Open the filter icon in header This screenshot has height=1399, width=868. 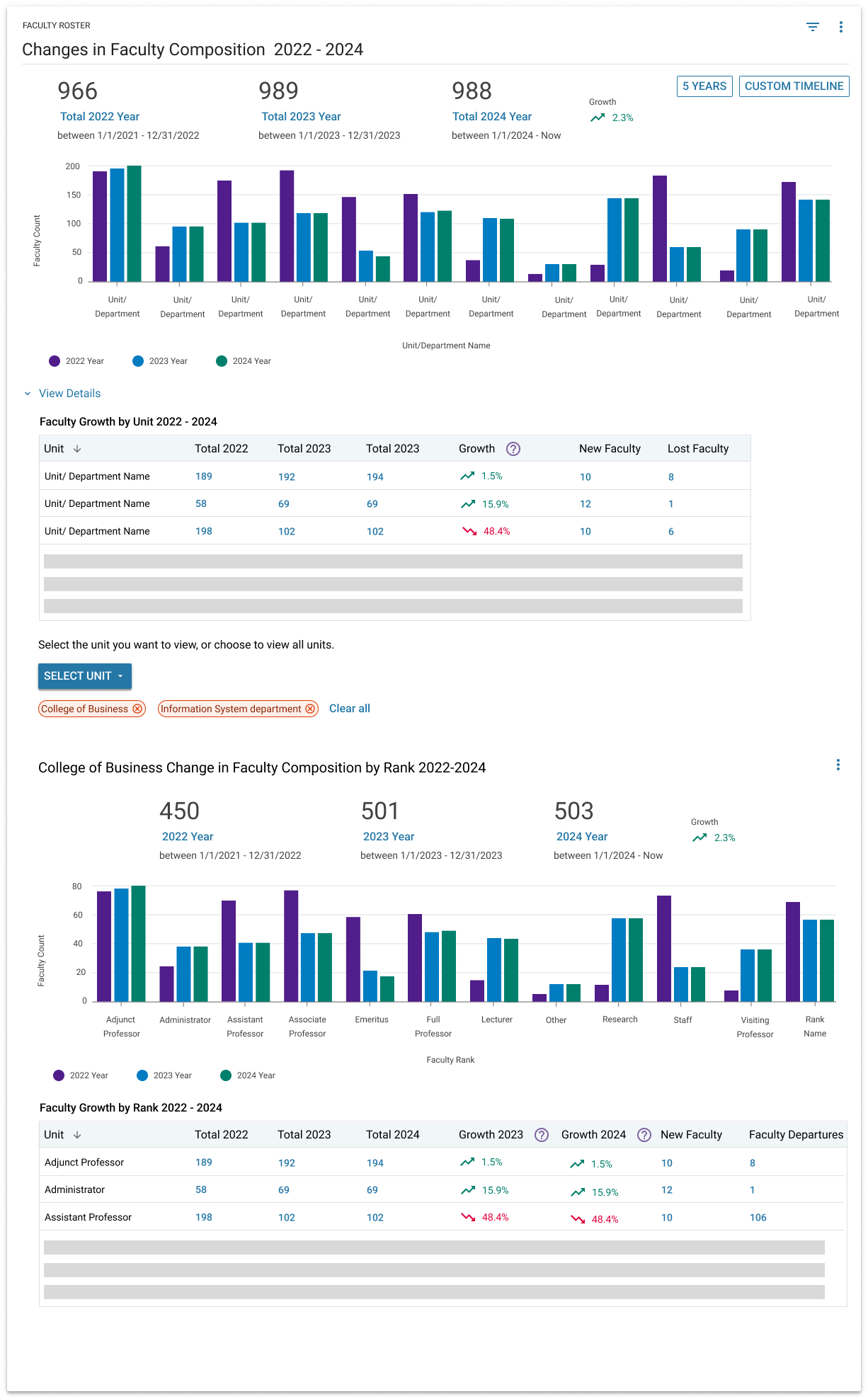coord(812,27)
